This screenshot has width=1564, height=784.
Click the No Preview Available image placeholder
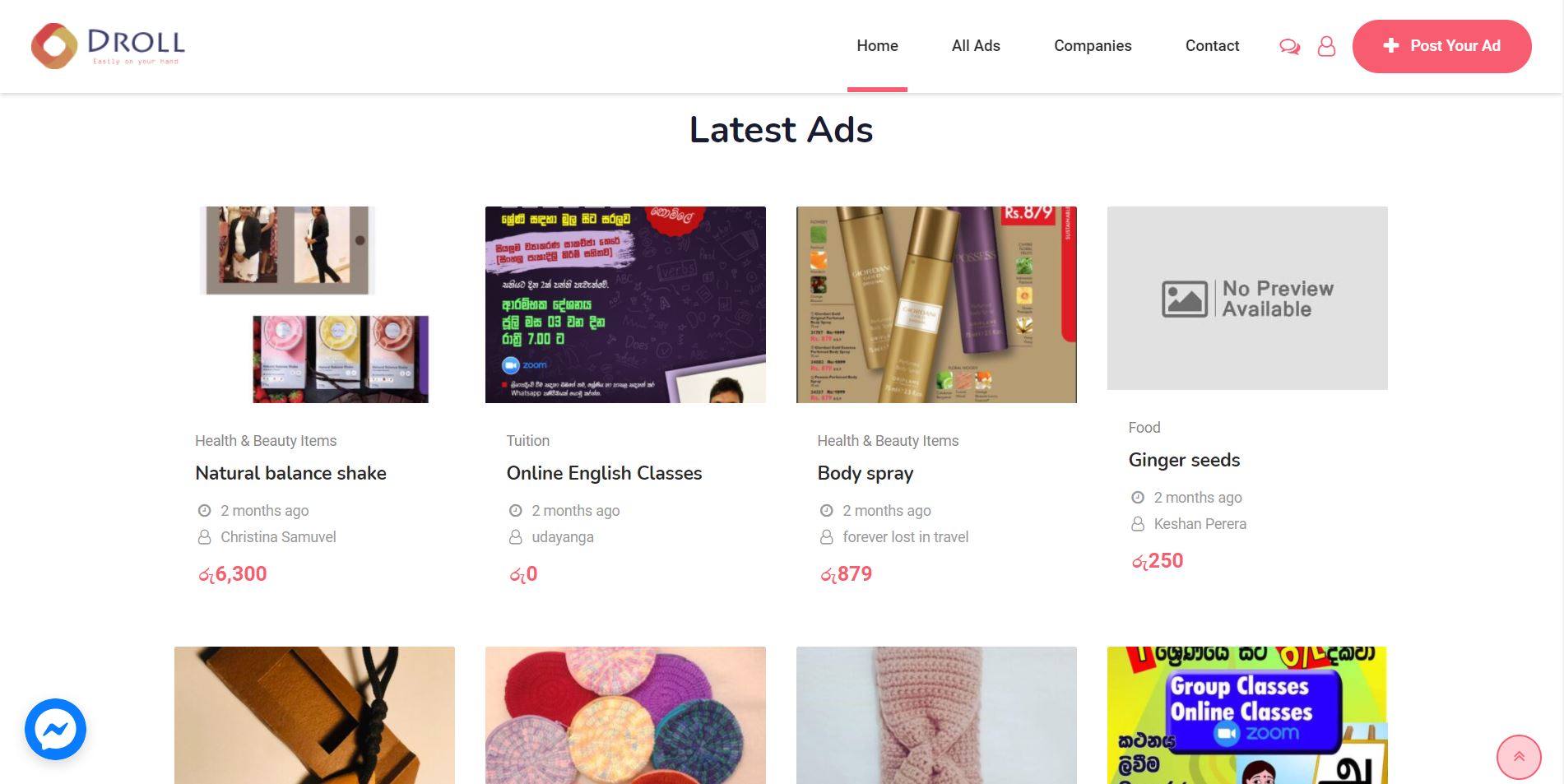pyautogui.click(x=1247, y=298)
